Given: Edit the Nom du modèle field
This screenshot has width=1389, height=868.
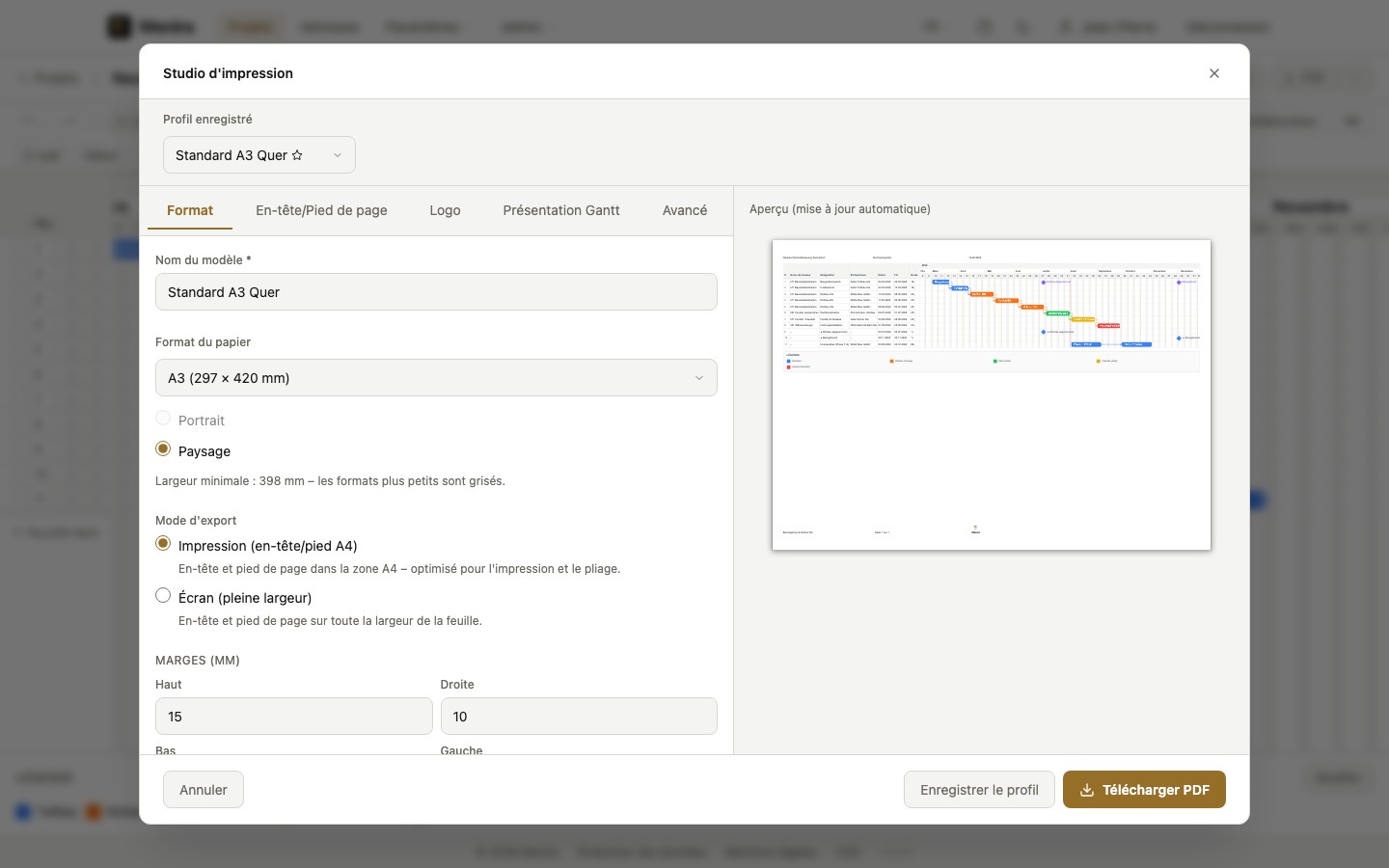Looking at the screenshot, I should click(436, 292).
